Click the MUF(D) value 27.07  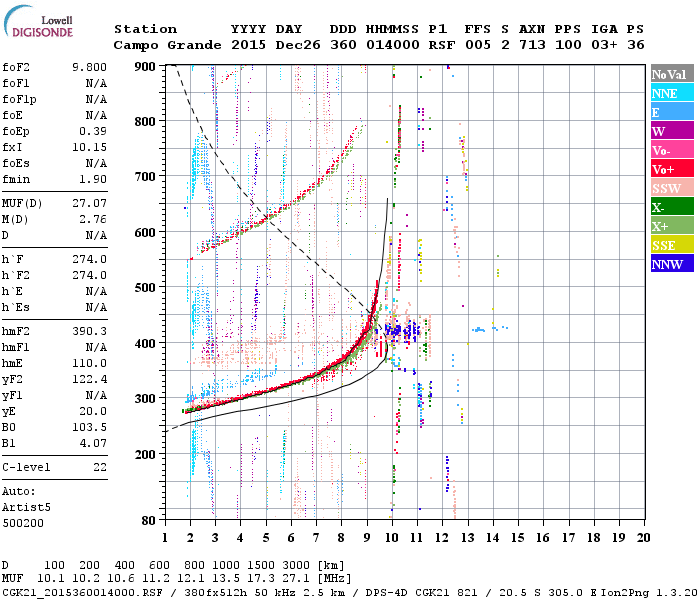pyautogui.click(x=89, y=204)
